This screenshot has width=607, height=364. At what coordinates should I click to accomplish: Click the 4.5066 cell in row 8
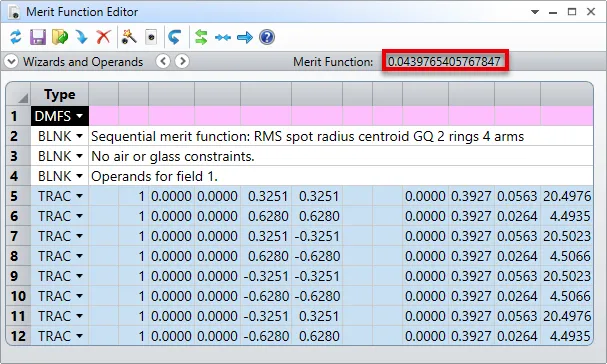(567, 256)
